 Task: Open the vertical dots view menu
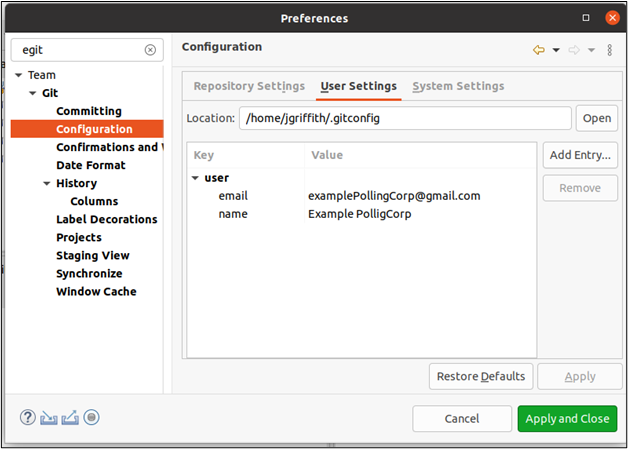pyautogui.click(x=609, y=50)
